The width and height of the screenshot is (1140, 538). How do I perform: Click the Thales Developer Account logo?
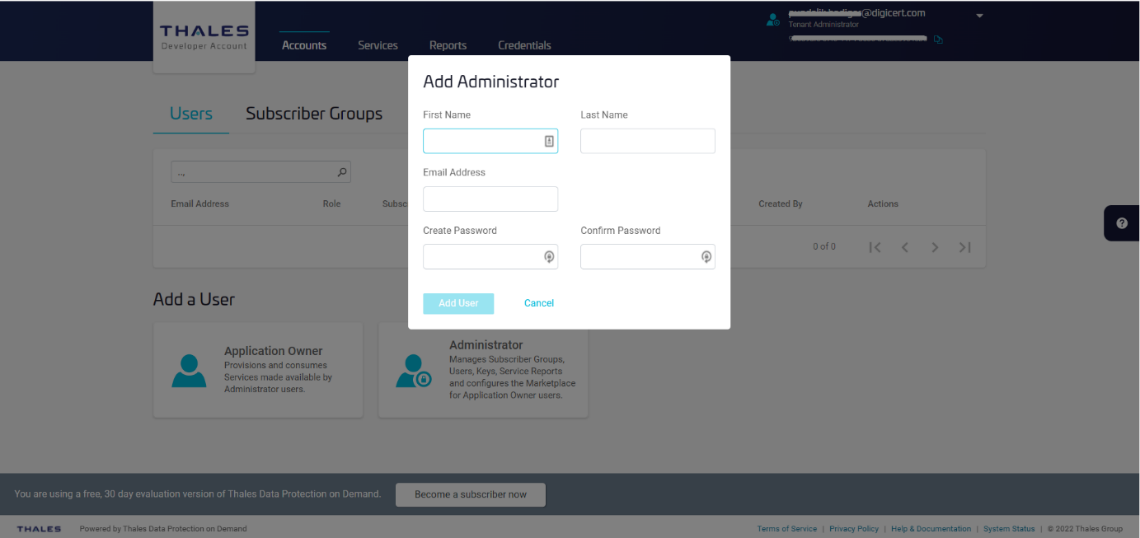click(204, 37)
